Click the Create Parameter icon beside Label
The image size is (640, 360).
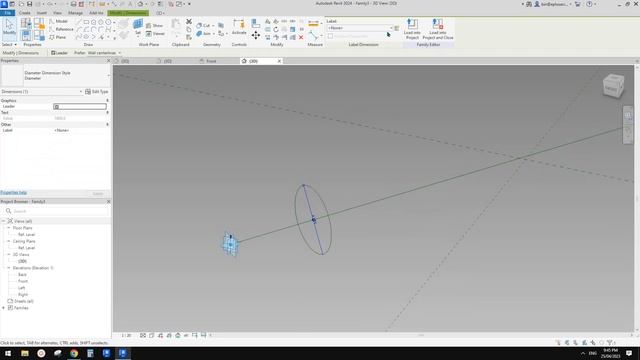pyautogui.click(x=396, y=28)
